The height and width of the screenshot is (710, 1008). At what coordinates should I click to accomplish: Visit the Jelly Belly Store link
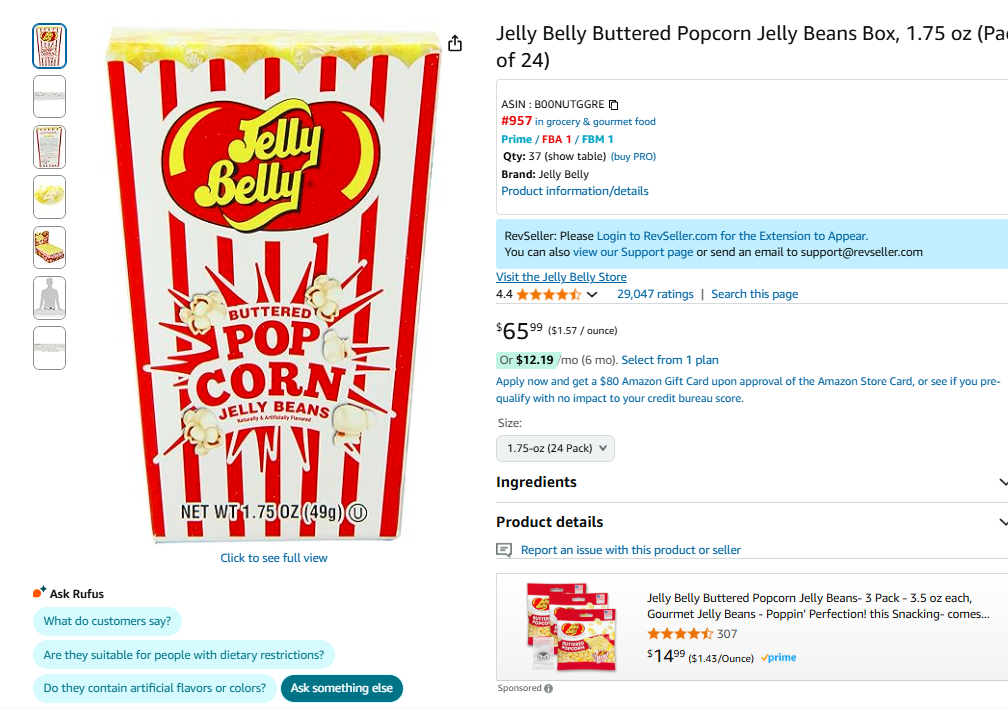(561, 277)
